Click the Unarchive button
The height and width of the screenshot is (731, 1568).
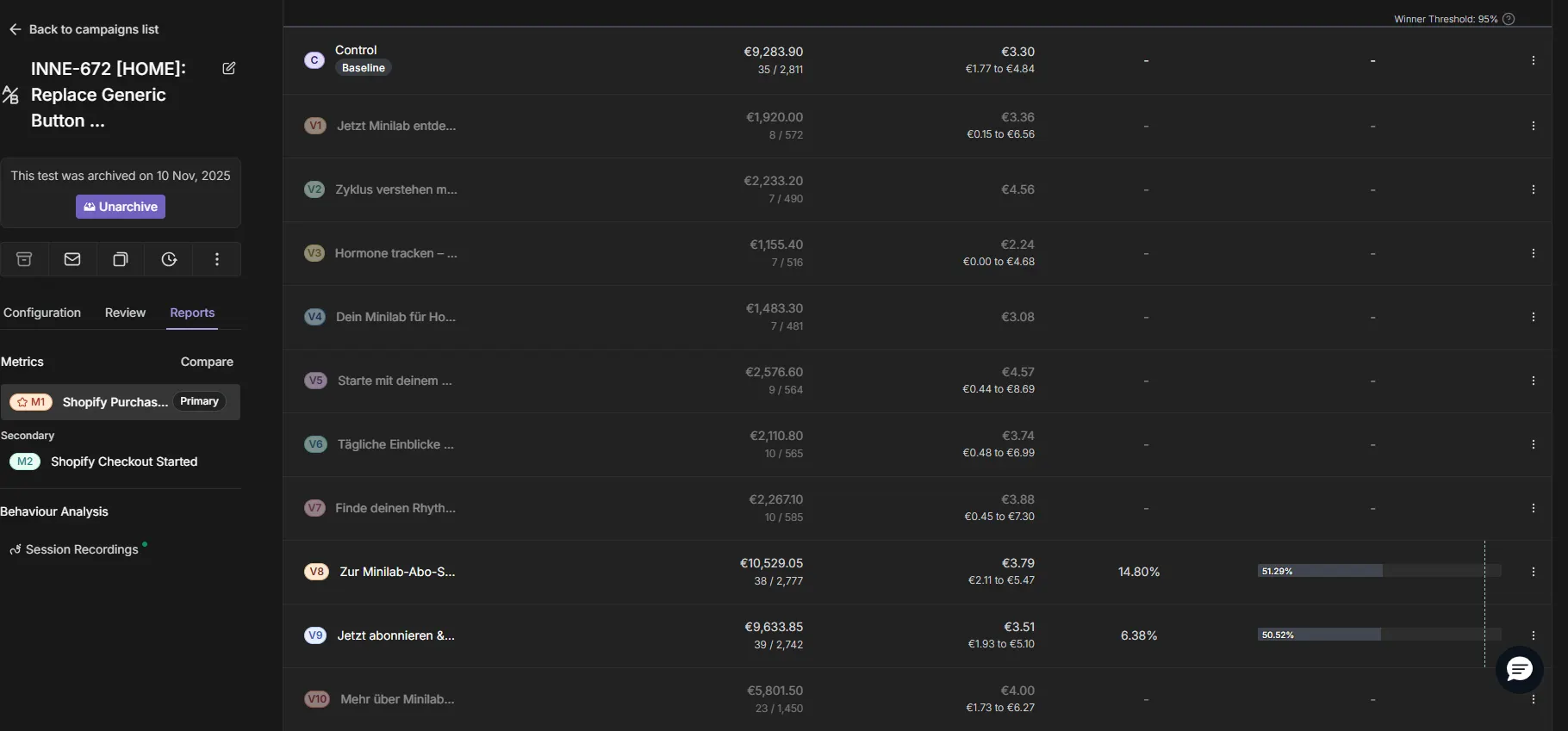coord(121,207)
